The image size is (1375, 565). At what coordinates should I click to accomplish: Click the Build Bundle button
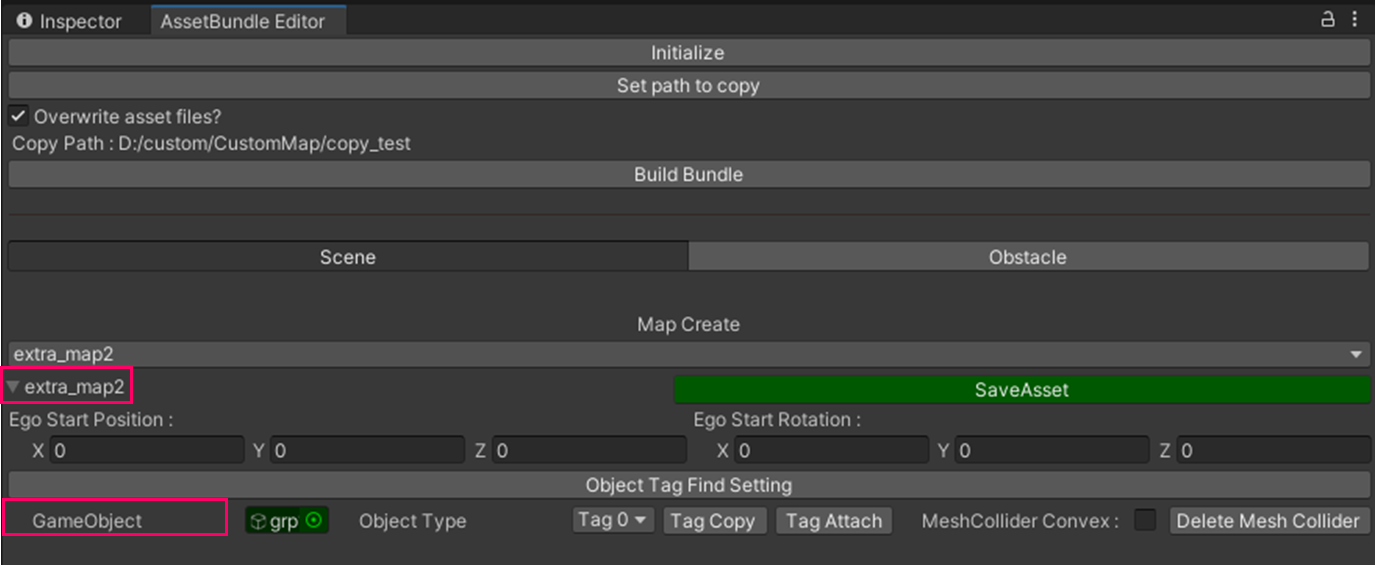click(687, 174)
